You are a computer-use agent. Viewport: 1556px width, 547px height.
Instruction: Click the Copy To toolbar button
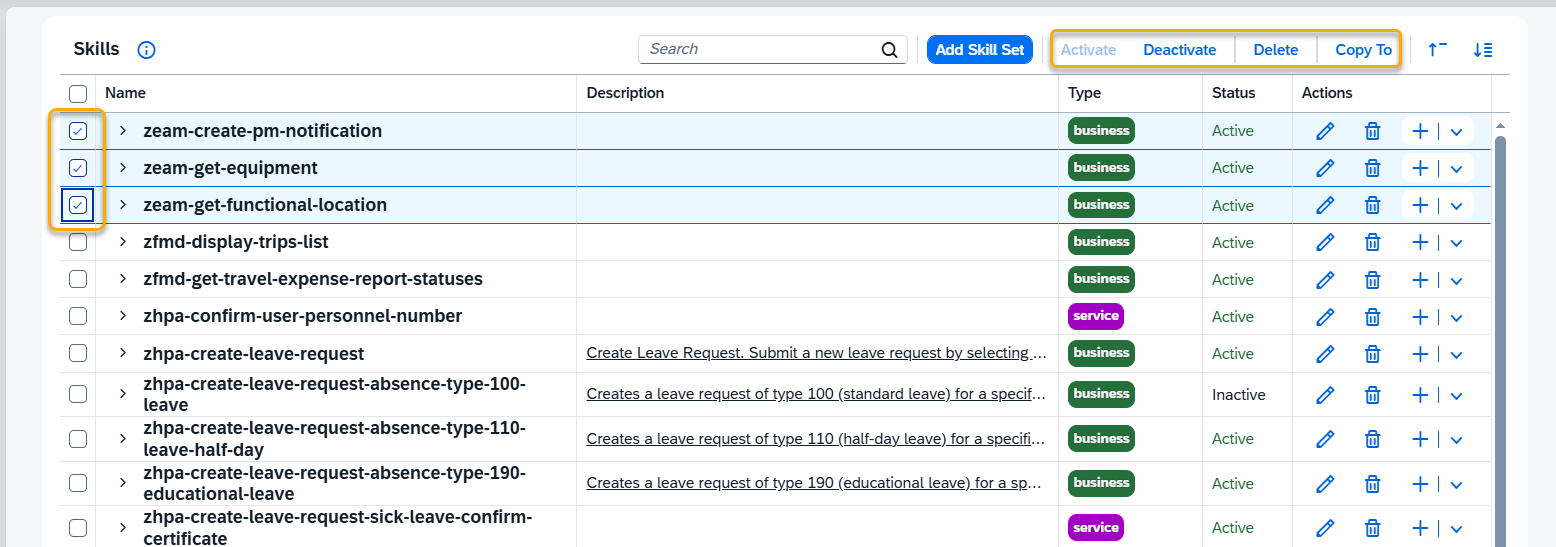click(1363, 50)
